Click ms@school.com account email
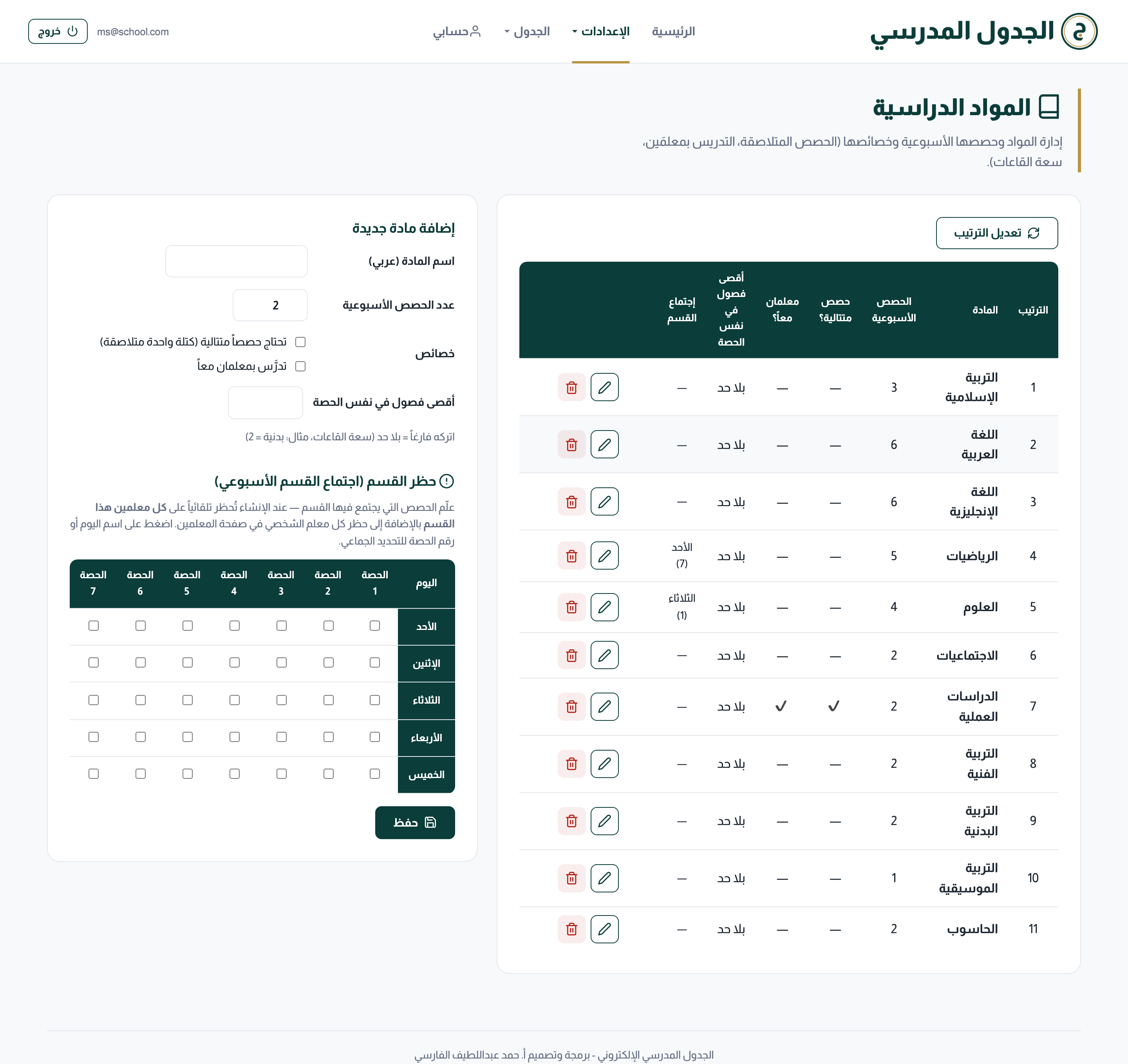The width and height of the screenshot is (1128, 1064). (133, 32)
